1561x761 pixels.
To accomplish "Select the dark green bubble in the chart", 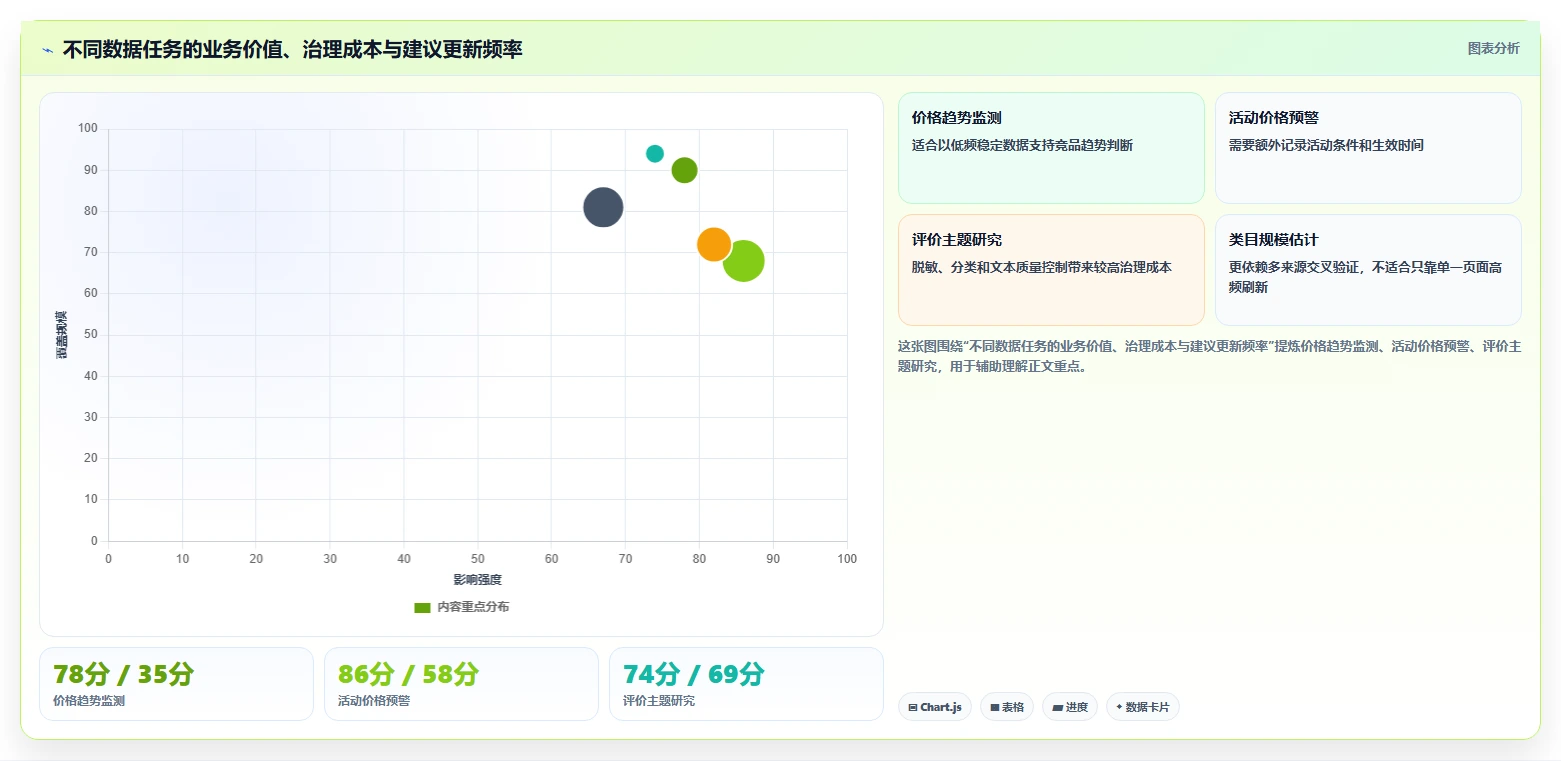I will (x=684, y=170).
